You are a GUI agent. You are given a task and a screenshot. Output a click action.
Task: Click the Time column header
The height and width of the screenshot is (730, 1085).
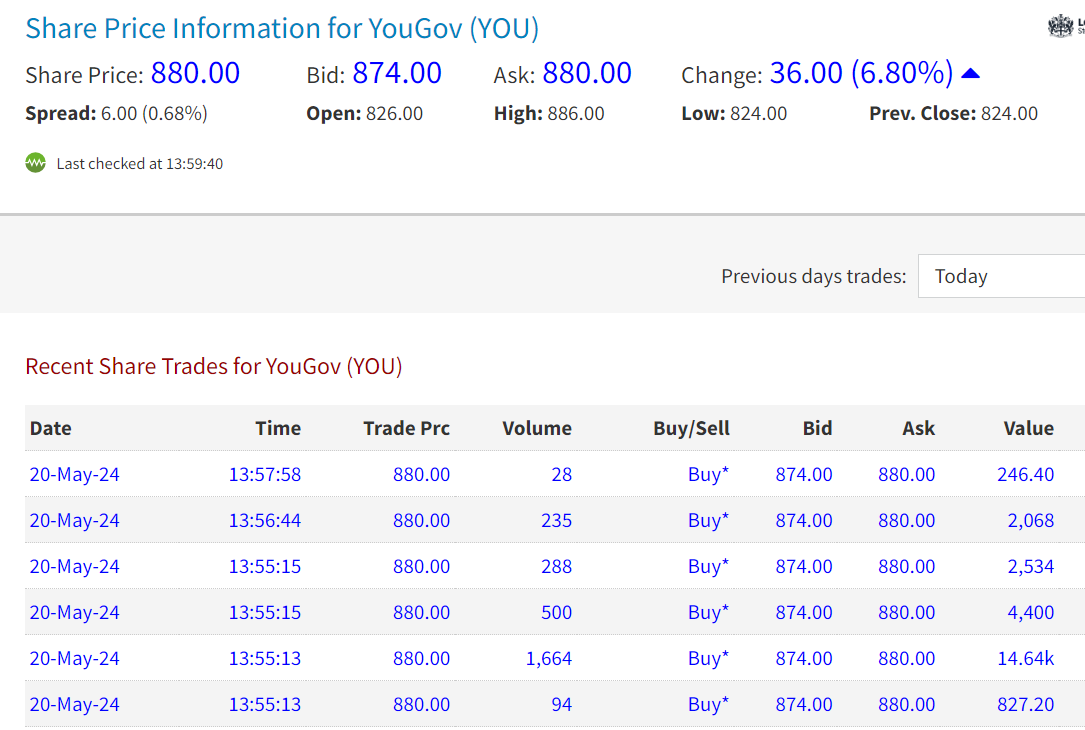(278, 428)
